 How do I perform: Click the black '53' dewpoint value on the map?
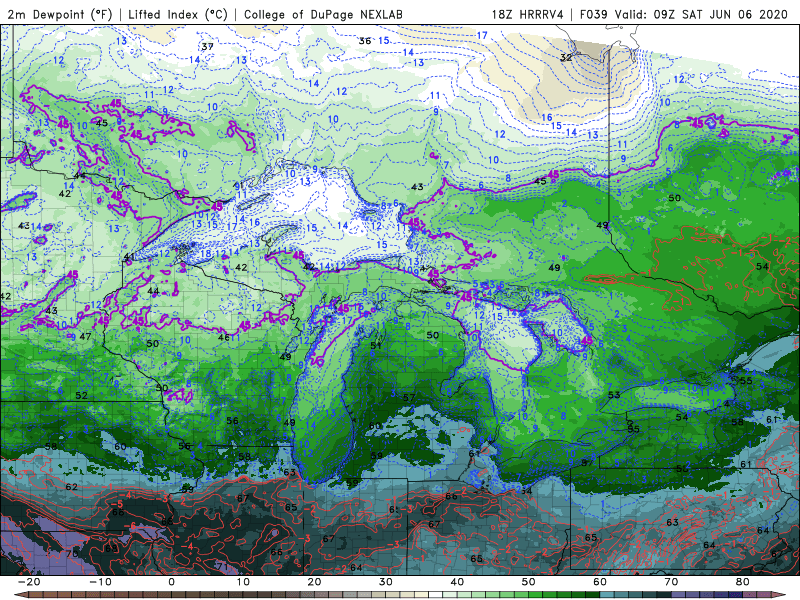point(614,395)
